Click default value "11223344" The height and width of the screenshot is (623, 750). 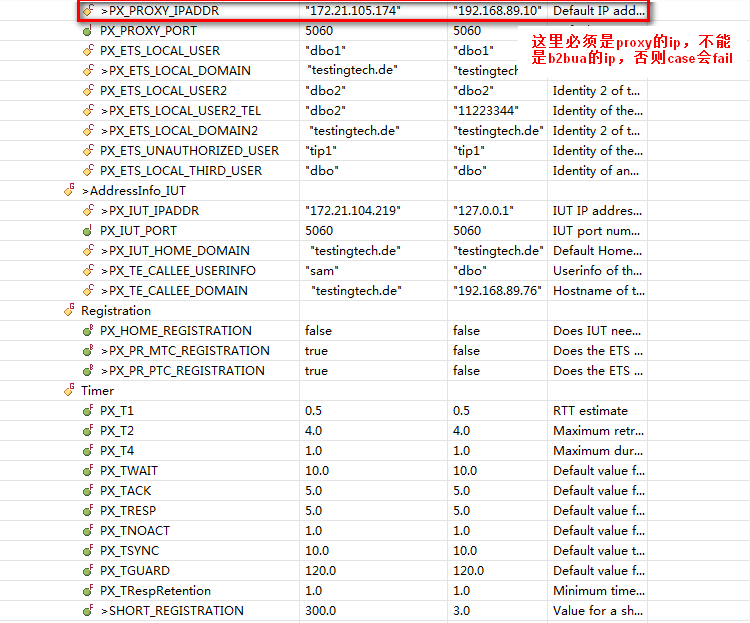coord(486,111)
